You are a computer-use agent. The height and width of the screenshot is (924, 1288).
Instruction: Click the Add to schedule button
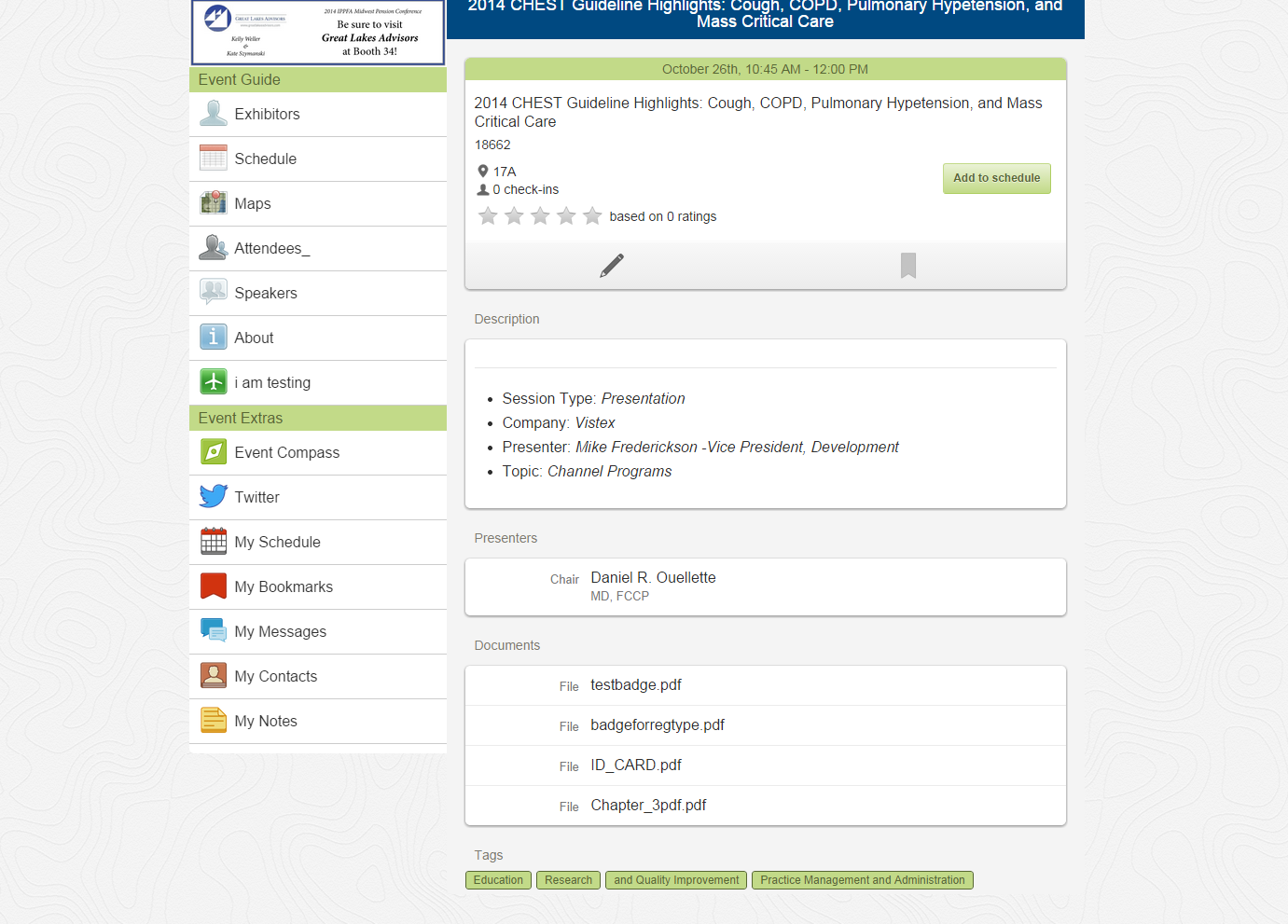tap(996, 178)
